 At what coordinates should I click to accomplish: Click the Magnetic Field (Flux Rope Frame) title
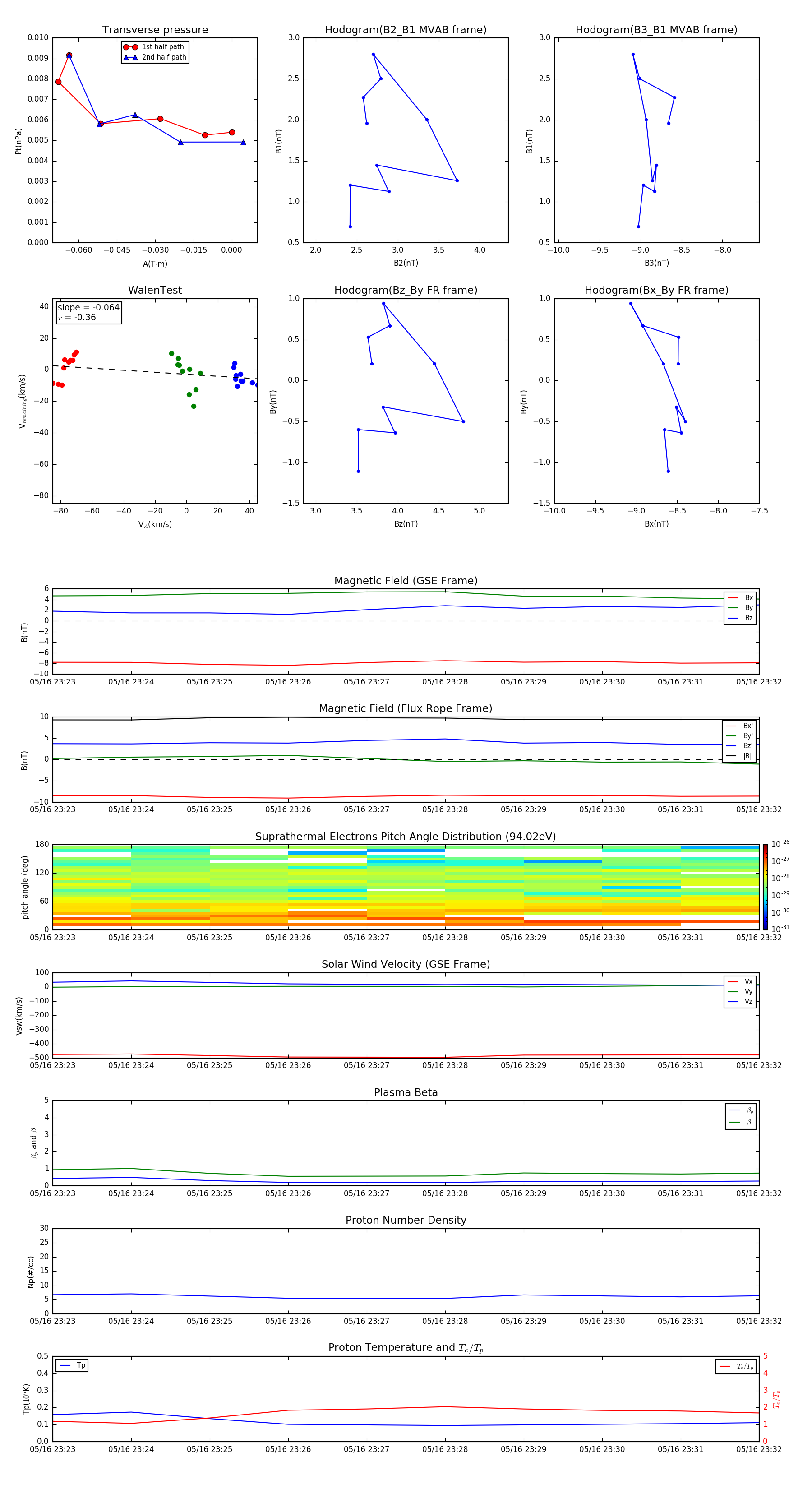(406, 709)
